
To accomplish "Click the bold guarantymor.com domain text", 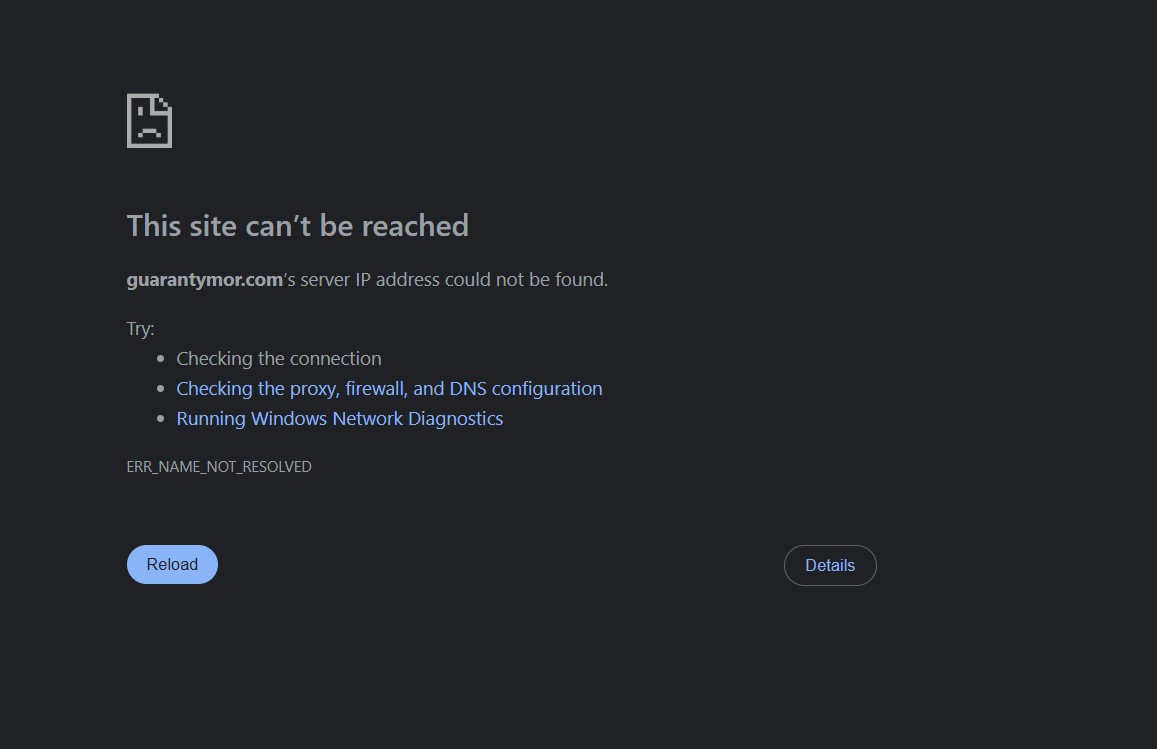I will pyautogui.click(x=204, y=280).
